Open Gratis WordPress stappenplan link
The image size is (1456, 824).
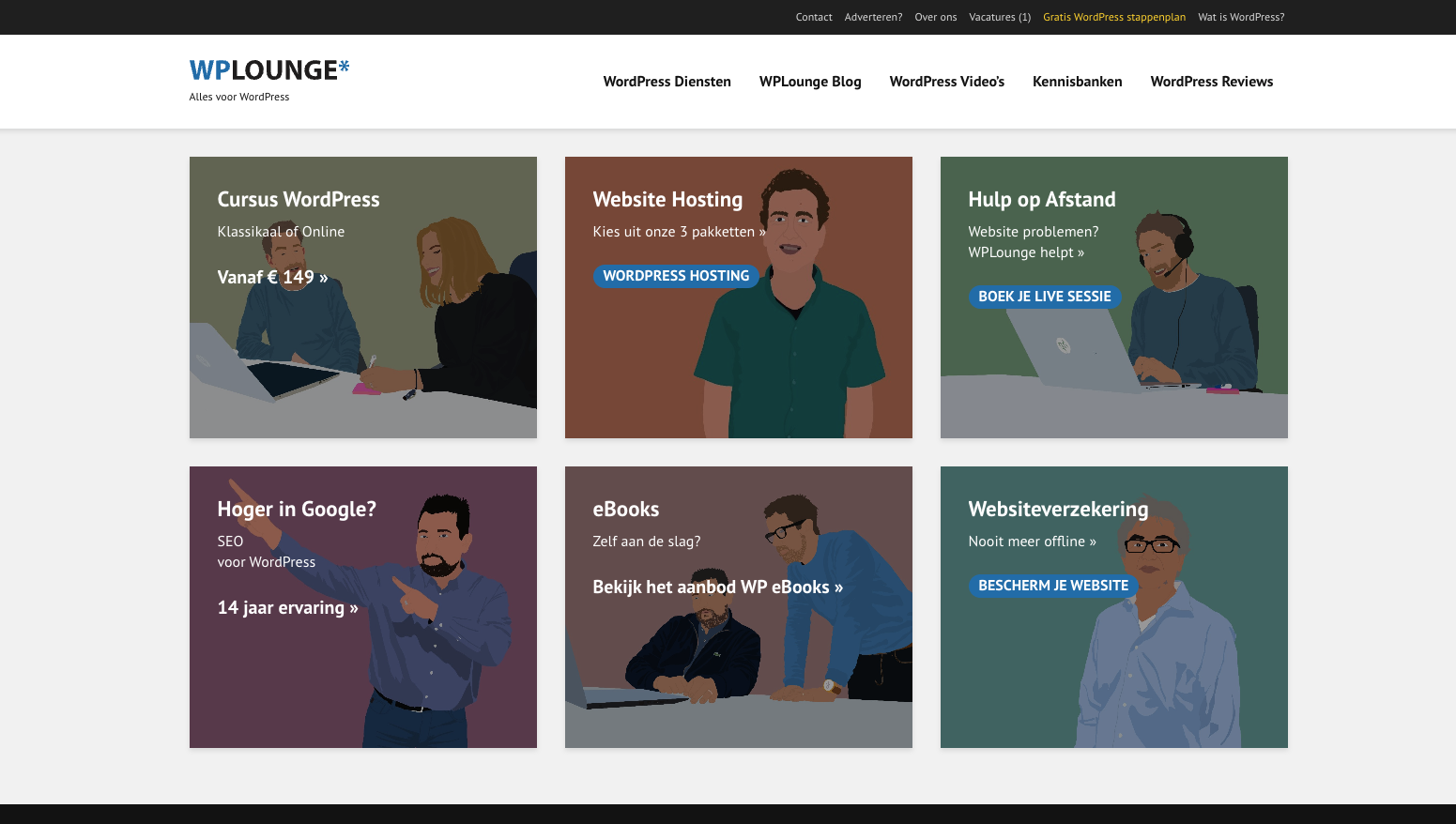click(x=1114, y=17)
